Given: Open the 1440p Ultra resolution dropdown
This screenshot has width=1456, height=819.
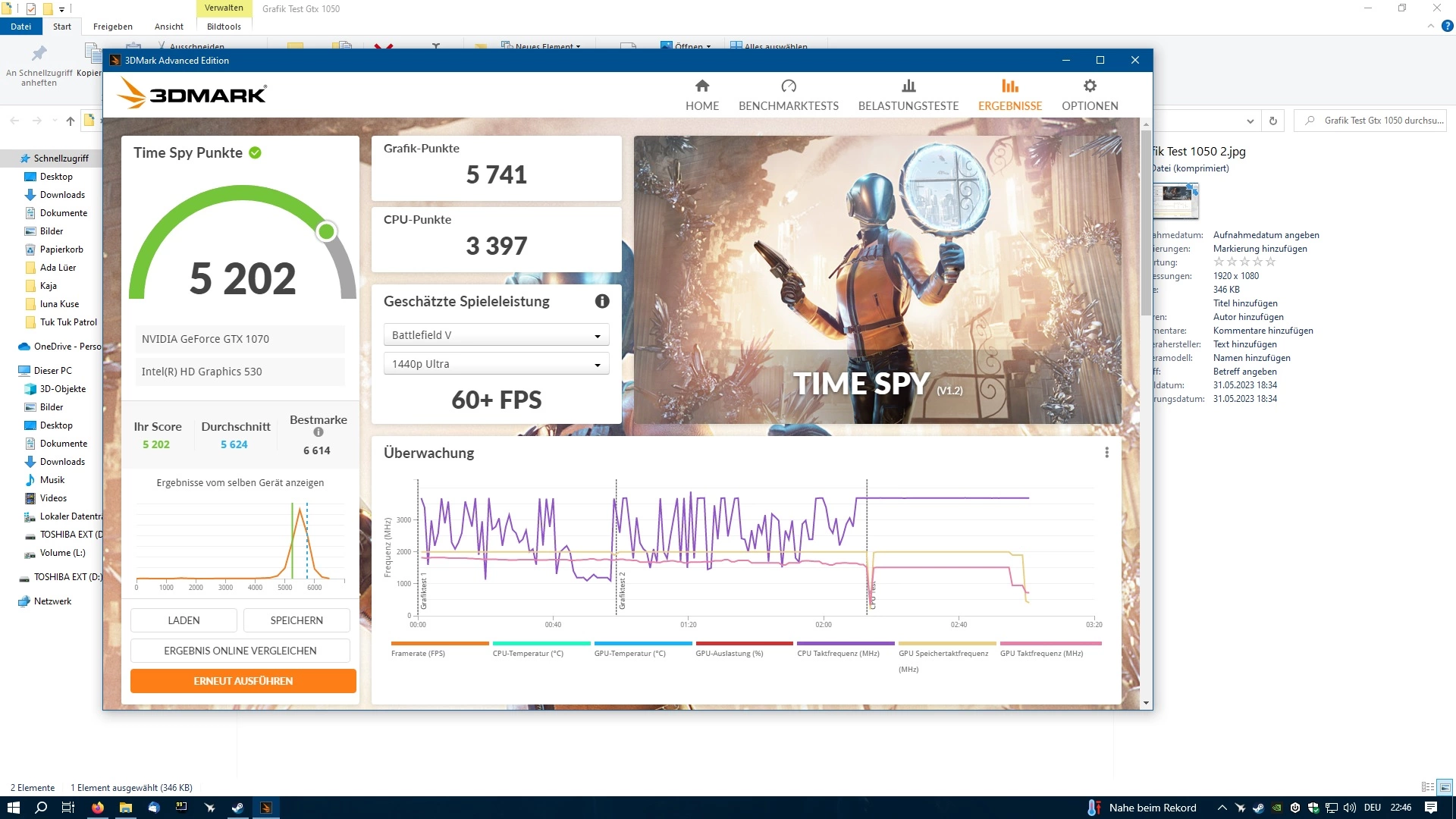Looking at the screenshot, I should 496,364.
